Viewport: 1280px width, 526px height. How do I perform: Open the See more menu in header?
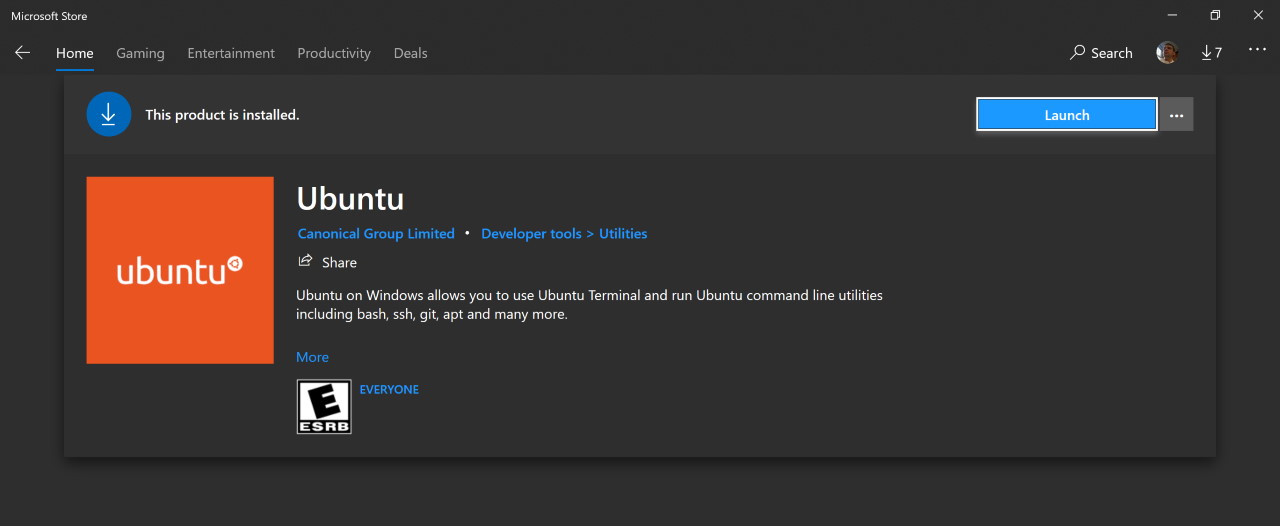pyautogui.click(x=1257, y=51)
